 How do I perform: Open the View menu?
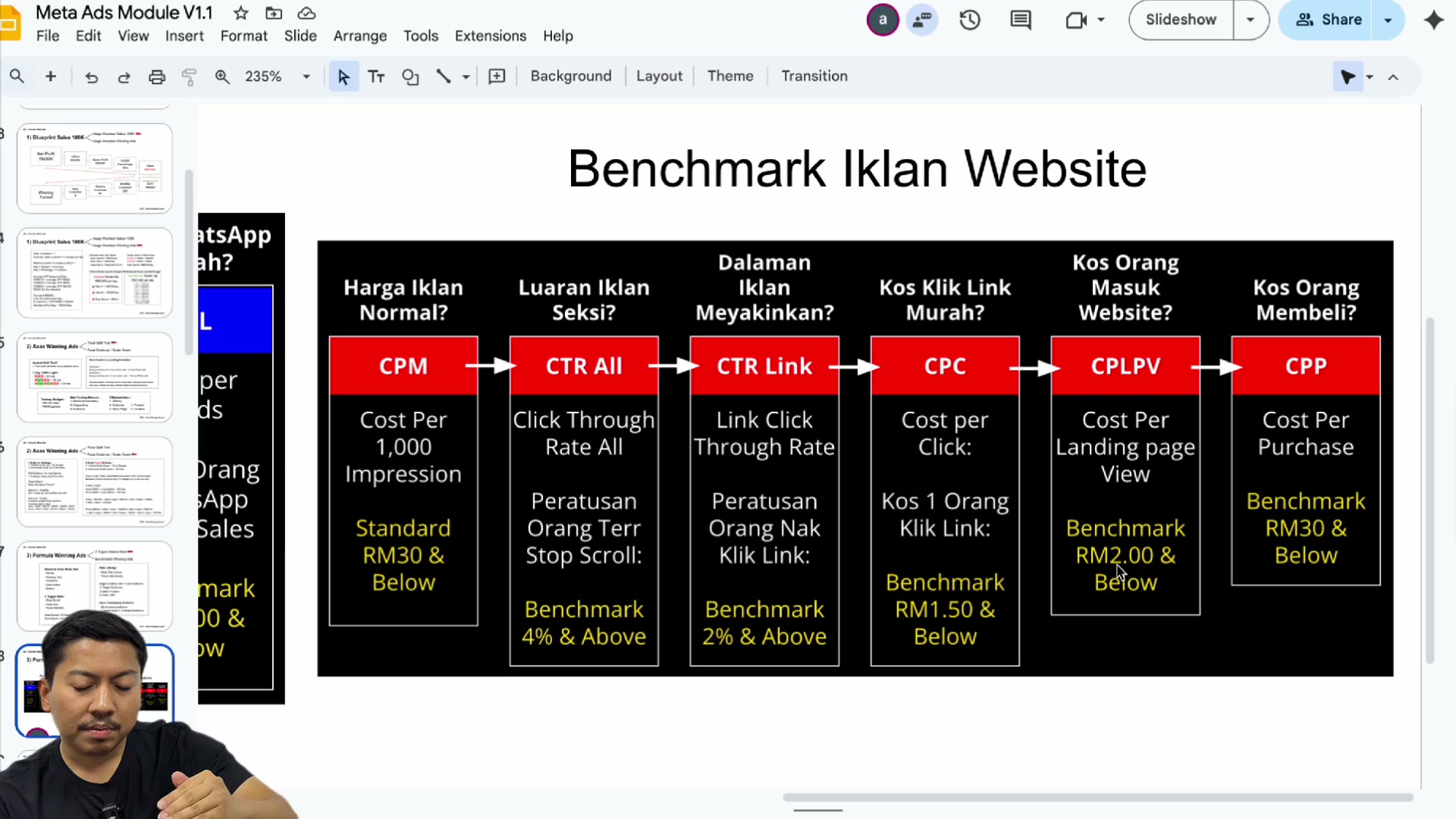point(133,36)
